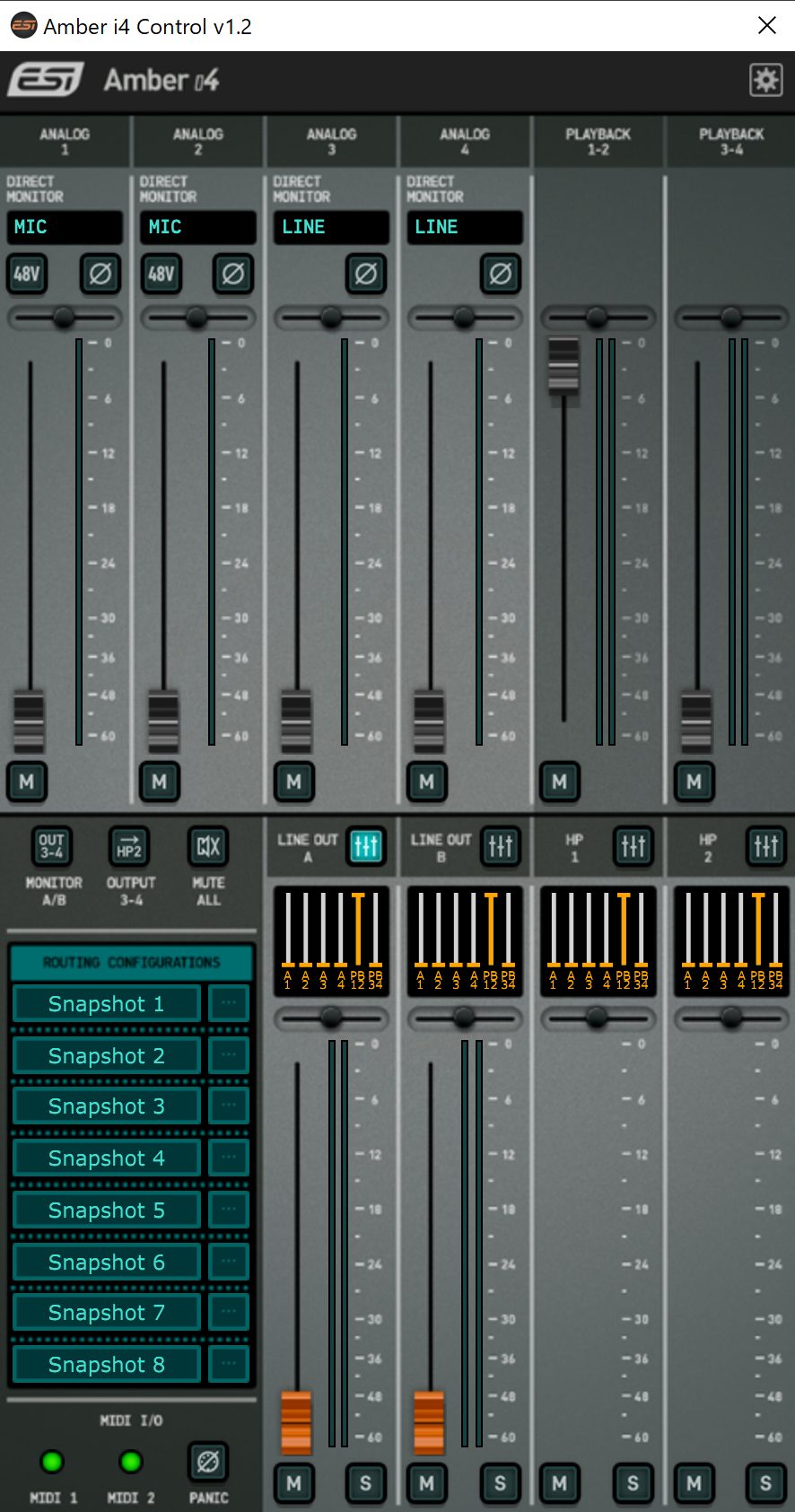The width and height of the screenshot is (795, 1512).
Task: Load Snapshot 4 routing configuration
Action: point(107,1158)
